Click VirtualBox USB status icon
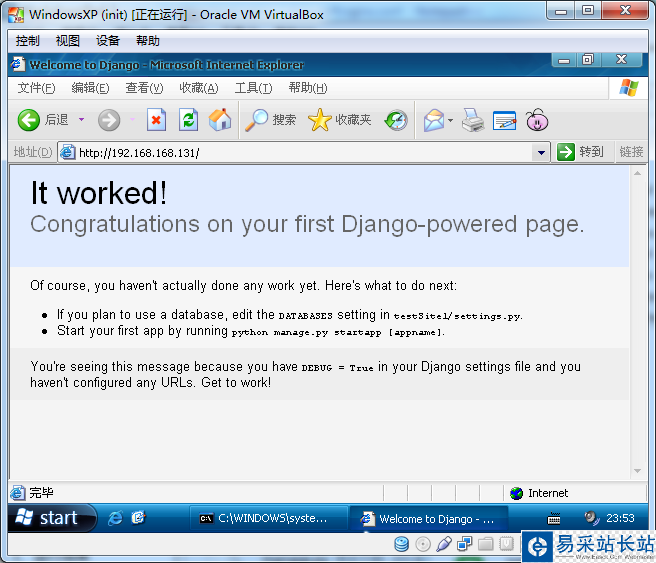Screen dimensions: 656x563 click(444, 544)
